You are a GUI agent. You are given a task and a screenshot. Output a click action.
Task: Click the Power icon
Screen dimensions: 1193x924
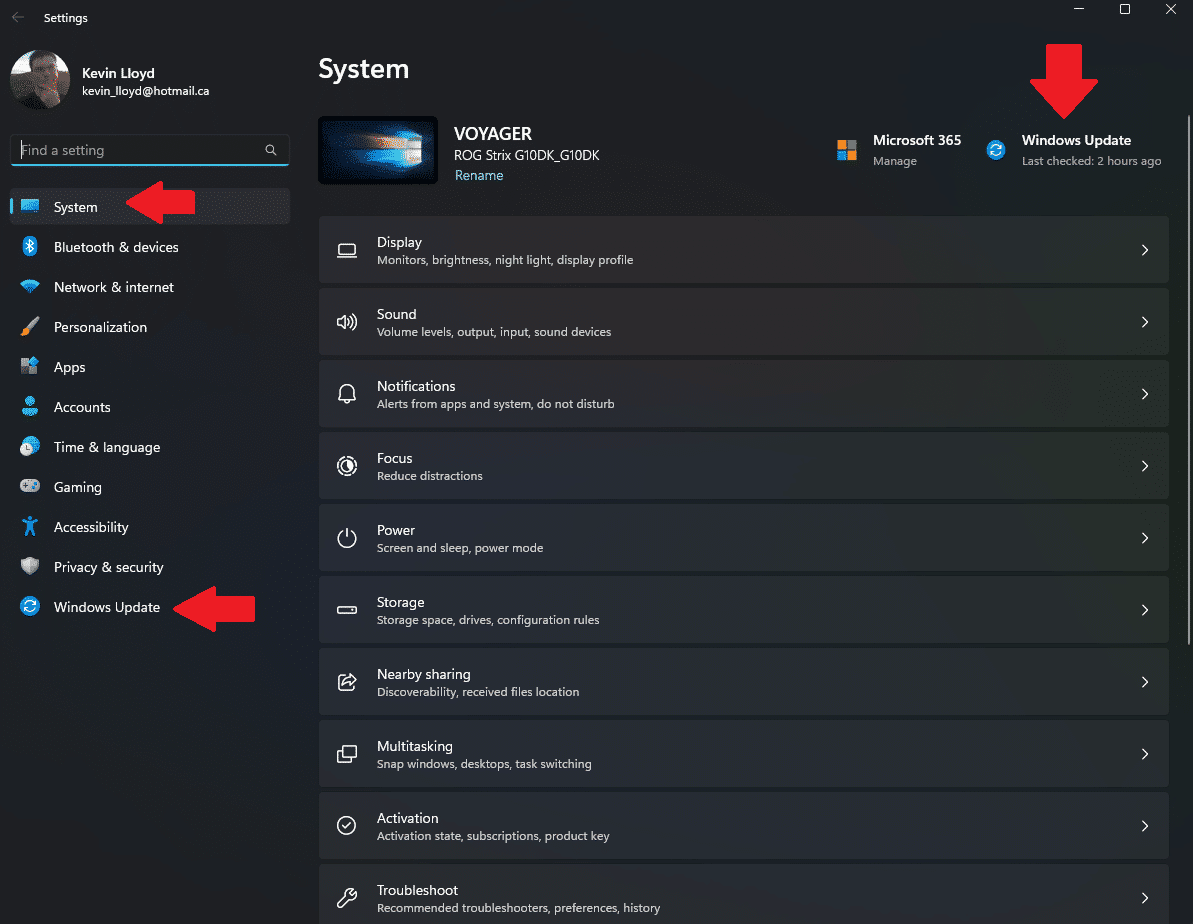[x=347, y=538]
